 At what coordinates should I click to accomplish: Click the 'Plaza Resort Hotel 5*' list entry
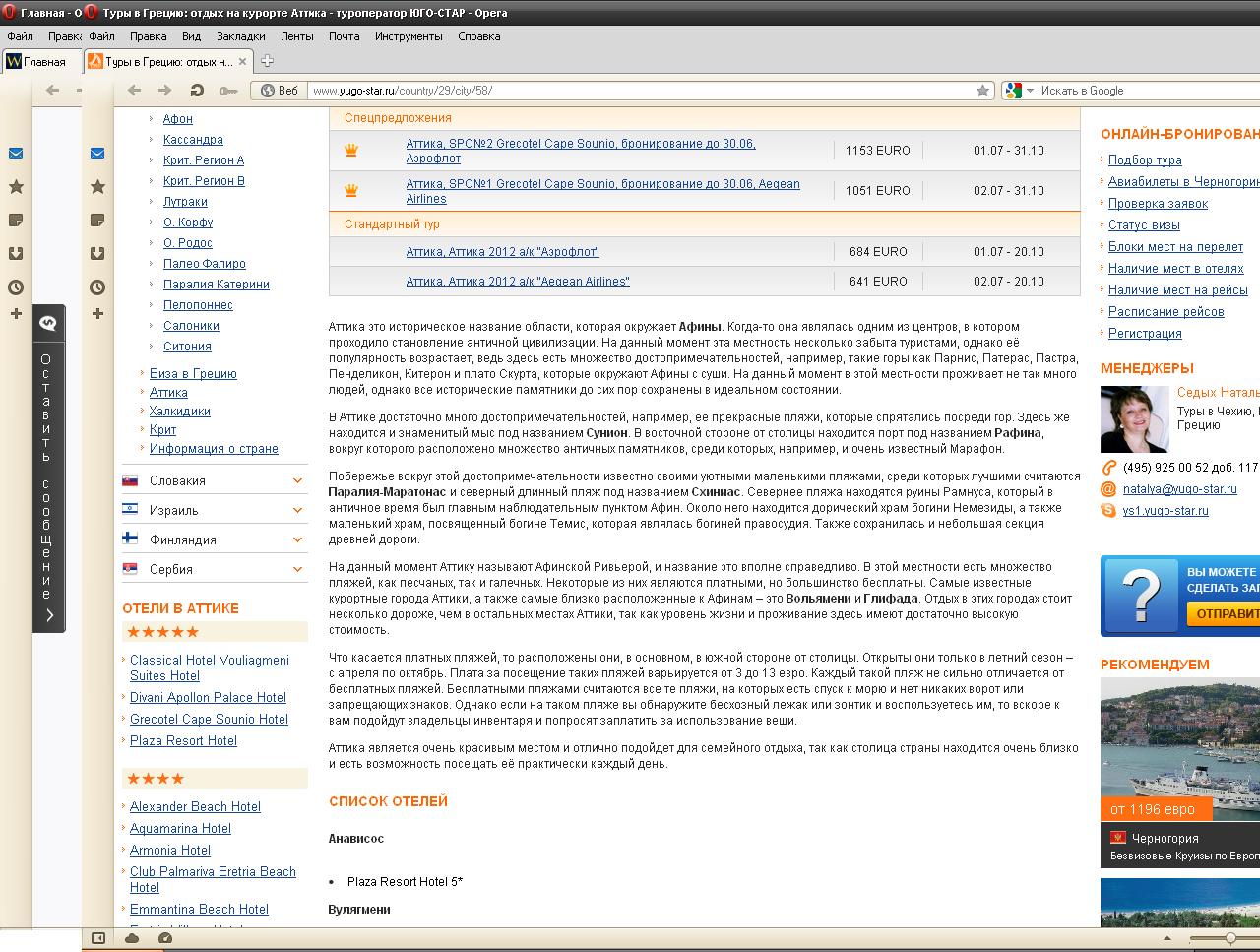(x=405, y=882)
